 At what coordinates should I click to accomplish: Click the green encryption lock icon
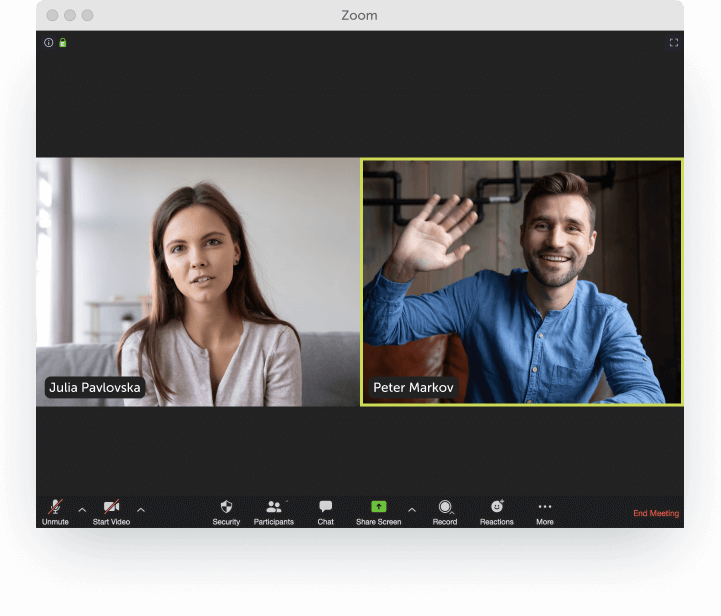point(63,43)
